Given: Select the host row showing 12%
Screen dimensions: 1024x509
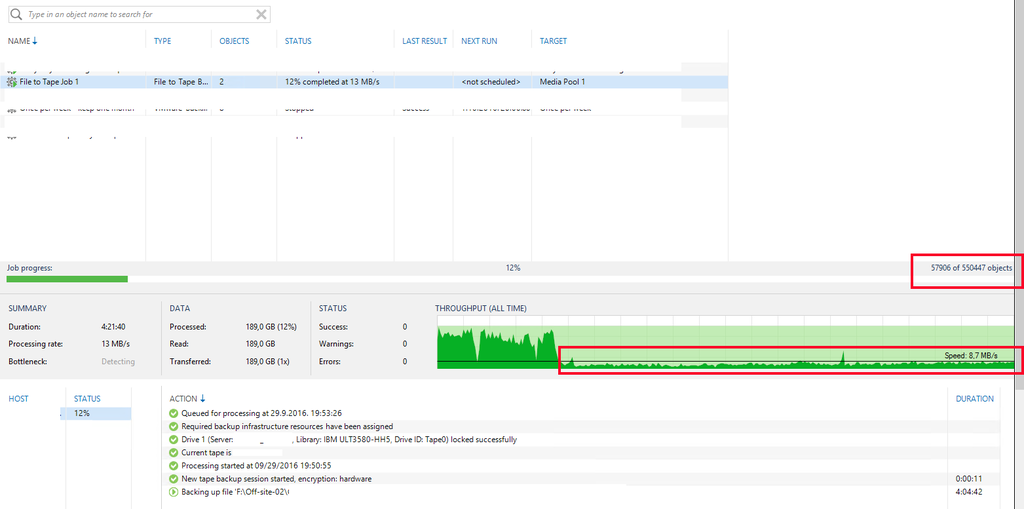Looking at the screenshot, I should click(x=96, y=414).
